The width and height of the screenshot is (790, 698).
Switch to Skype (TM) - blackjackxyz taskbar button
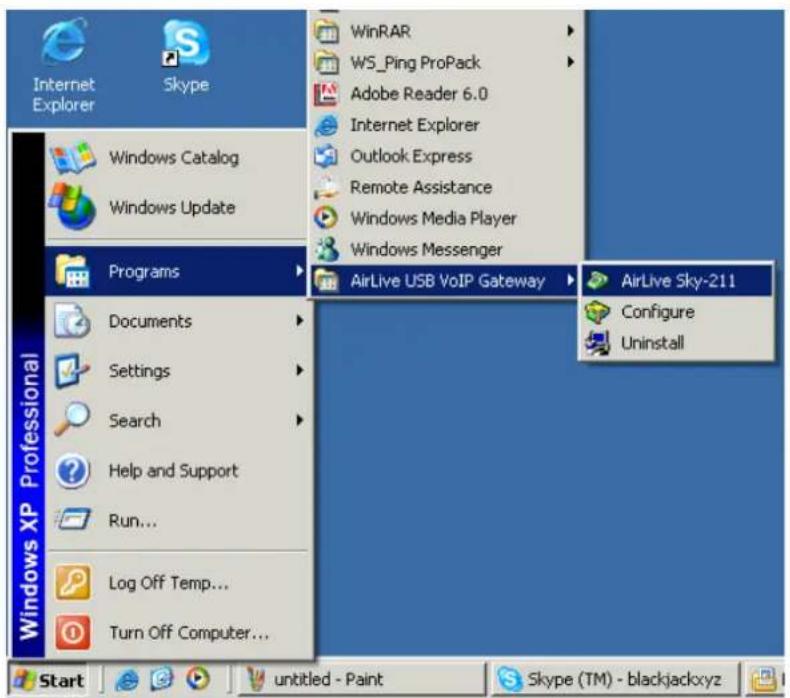(614, 680)
